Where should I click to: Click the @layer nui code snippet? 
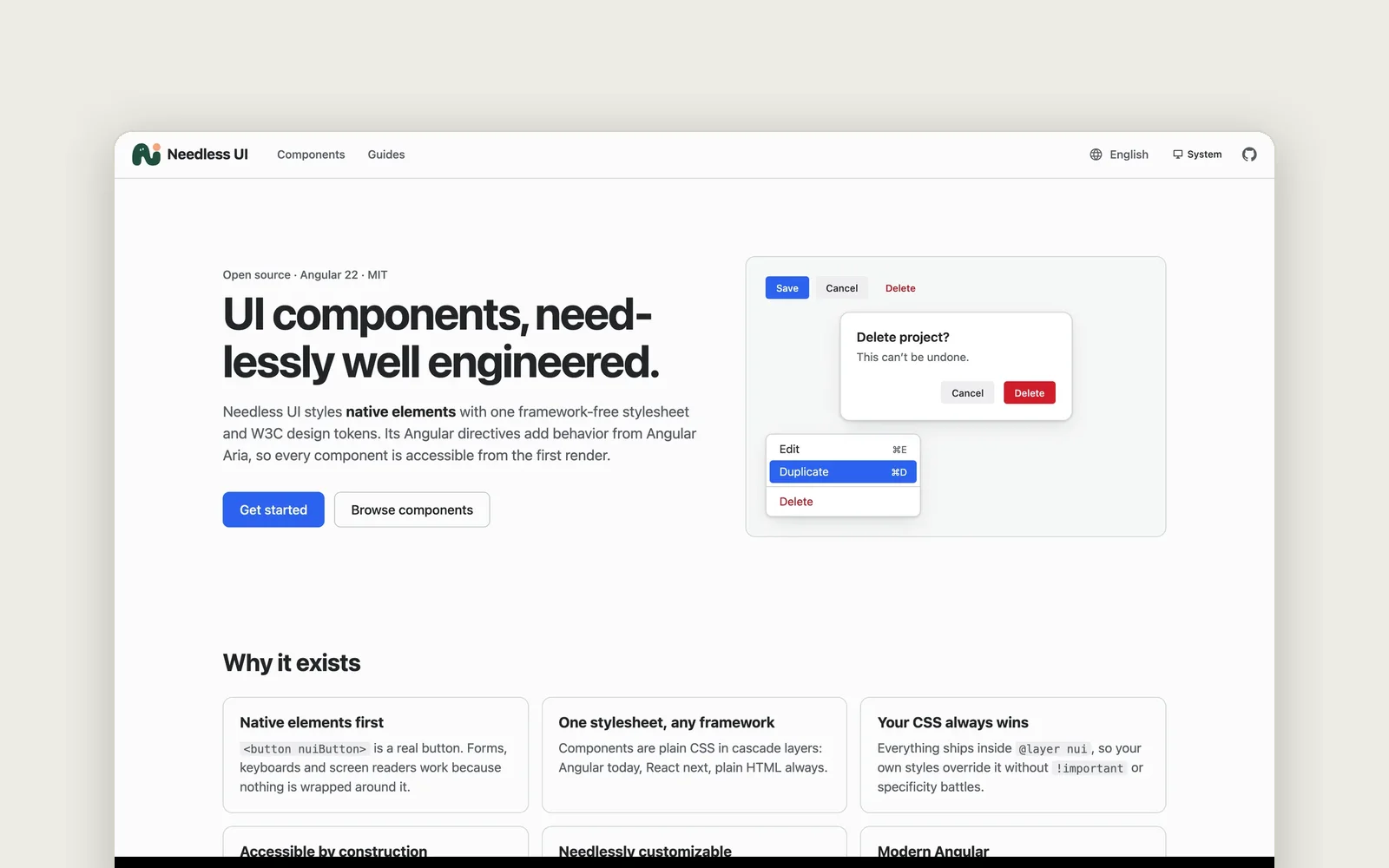pos(1052,749)
